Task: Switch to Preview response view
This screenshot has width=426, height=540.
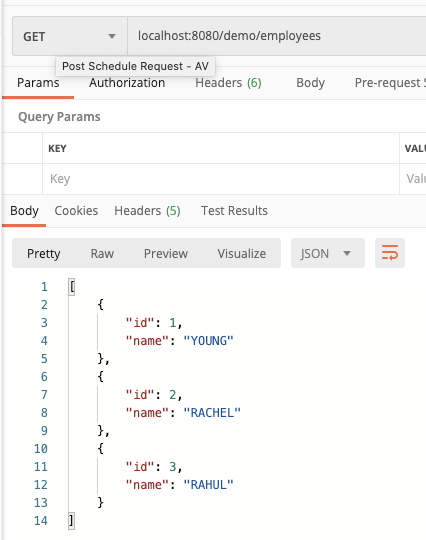Action: 166,253
